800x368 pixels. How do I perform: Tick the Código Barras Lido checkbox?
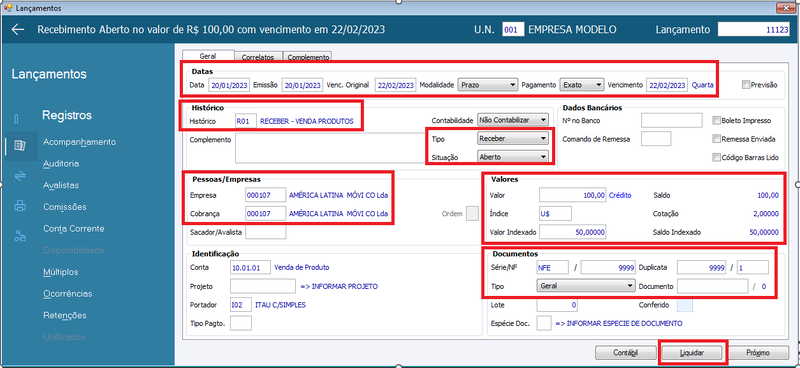pos(717,157)
